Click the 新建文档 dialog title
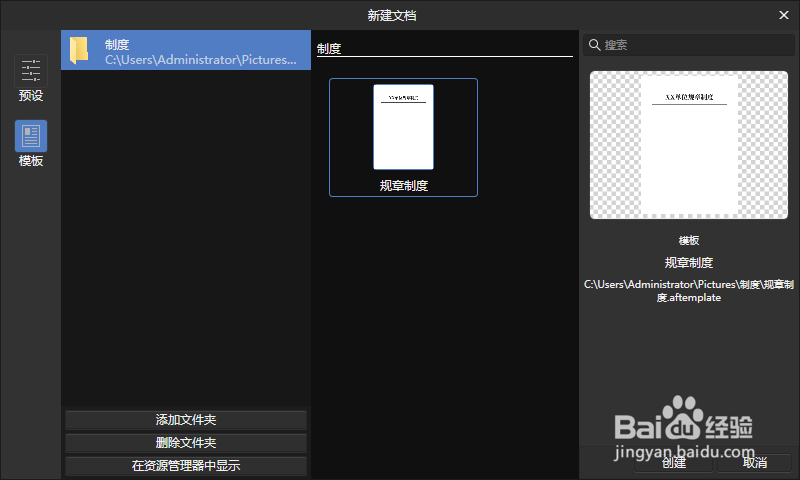800x480 pixels. pos(392,15)
